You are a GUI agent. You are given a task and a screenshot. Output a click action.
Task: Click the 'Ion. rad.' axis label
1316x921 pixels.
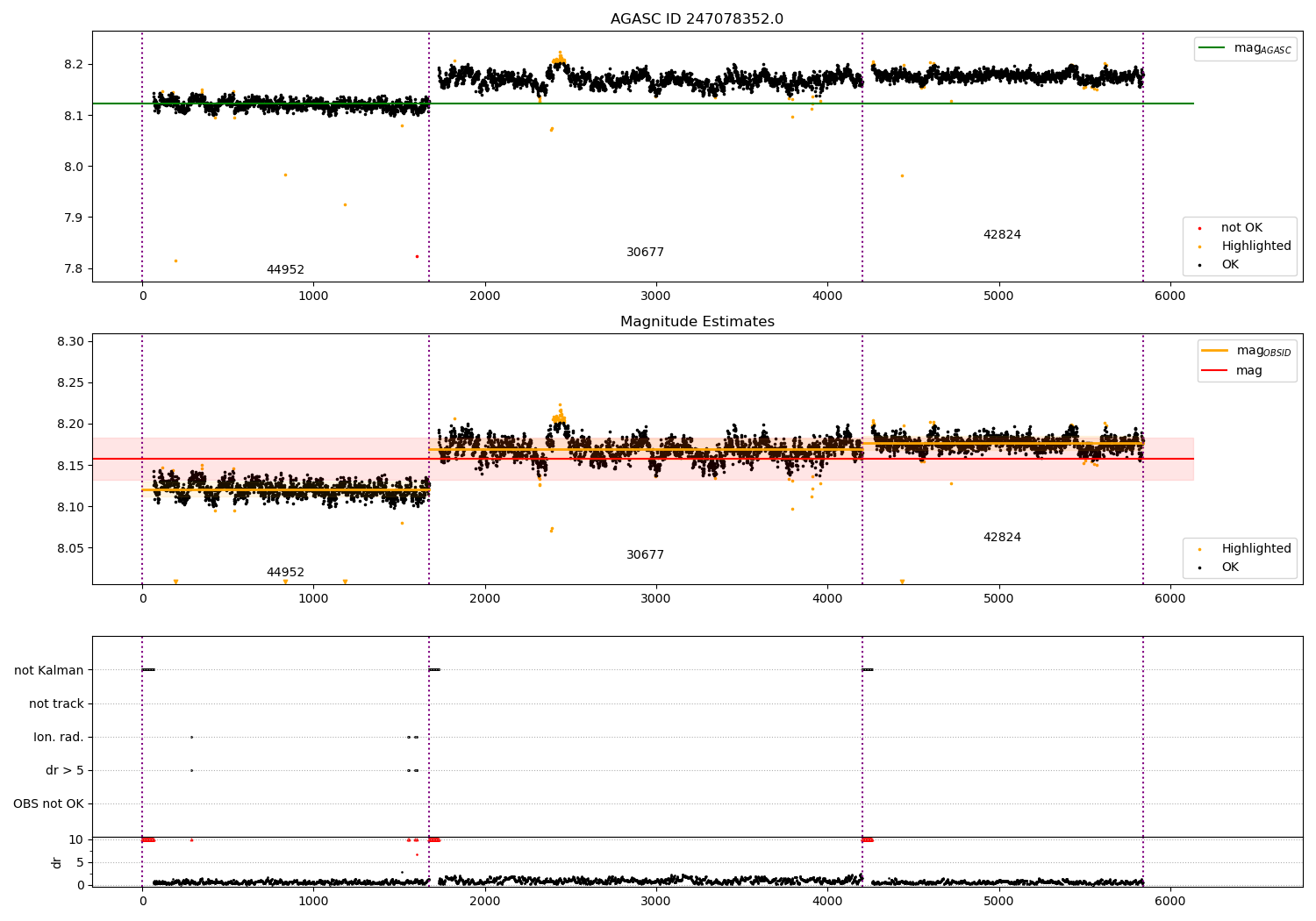(x=59, y=738)
